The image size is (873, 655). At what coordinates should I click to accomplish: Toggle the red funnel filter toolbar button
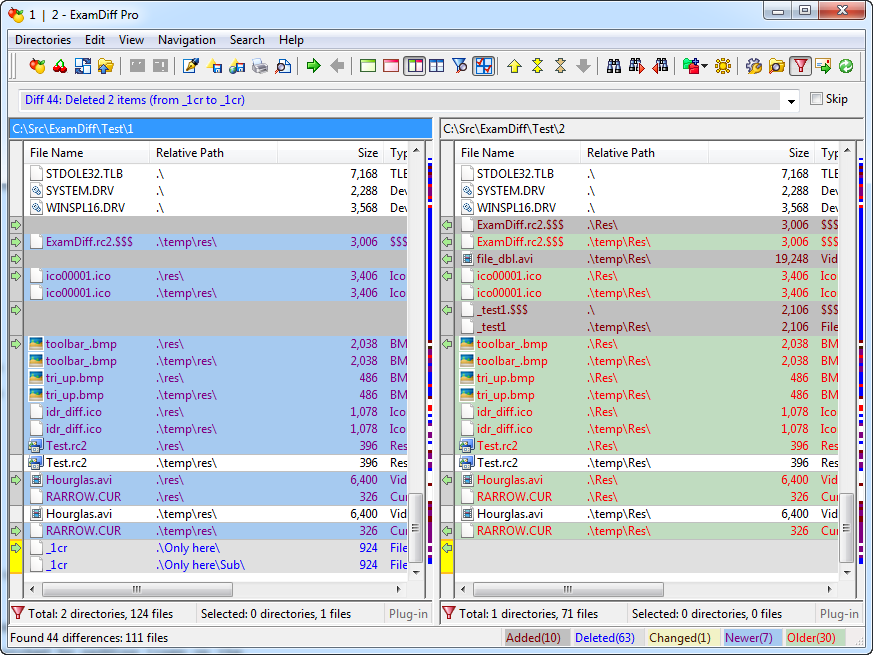(x=800, y=66)
